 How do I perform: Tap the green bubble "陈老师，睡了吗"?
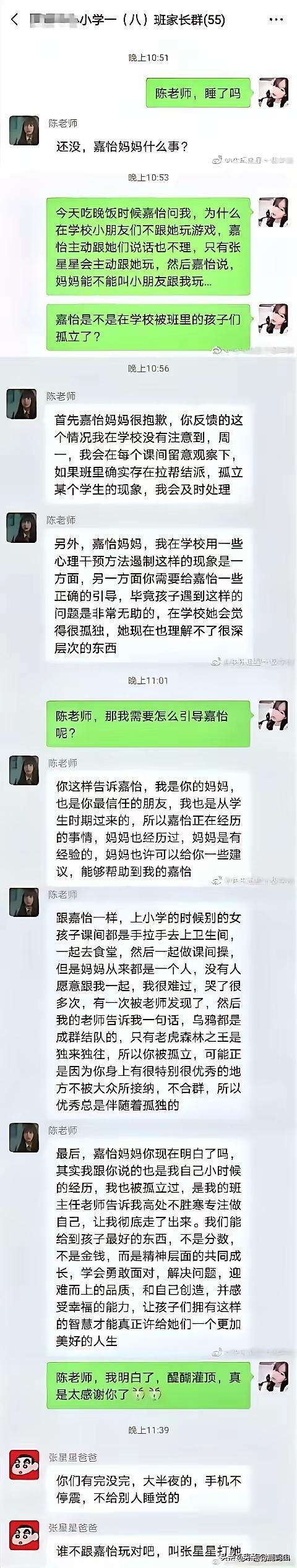[197, 93]
